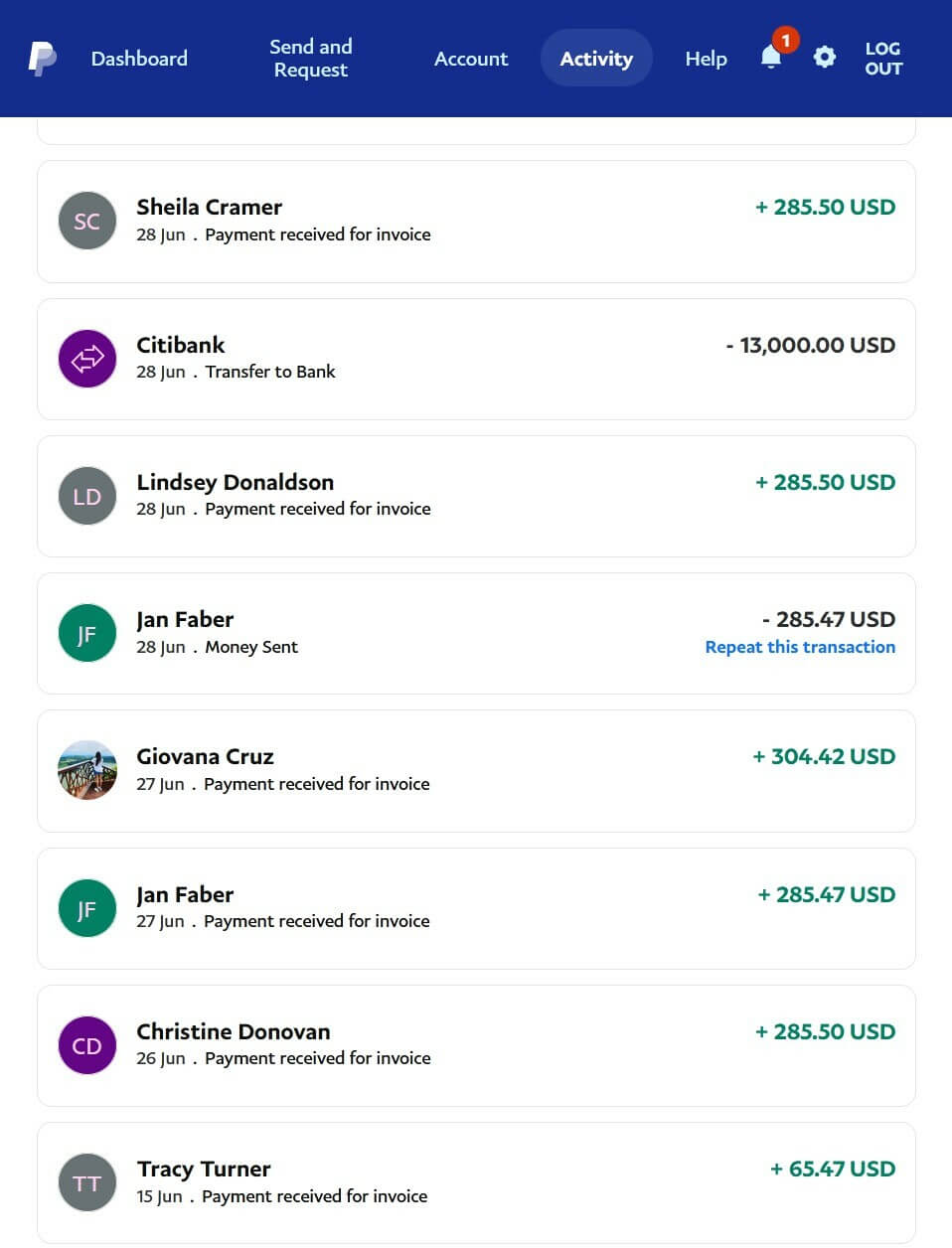The height and width of the screenshot is (1248, 952).
Task: Click the LOG OUT button
Action: click(x=882, y=59)
